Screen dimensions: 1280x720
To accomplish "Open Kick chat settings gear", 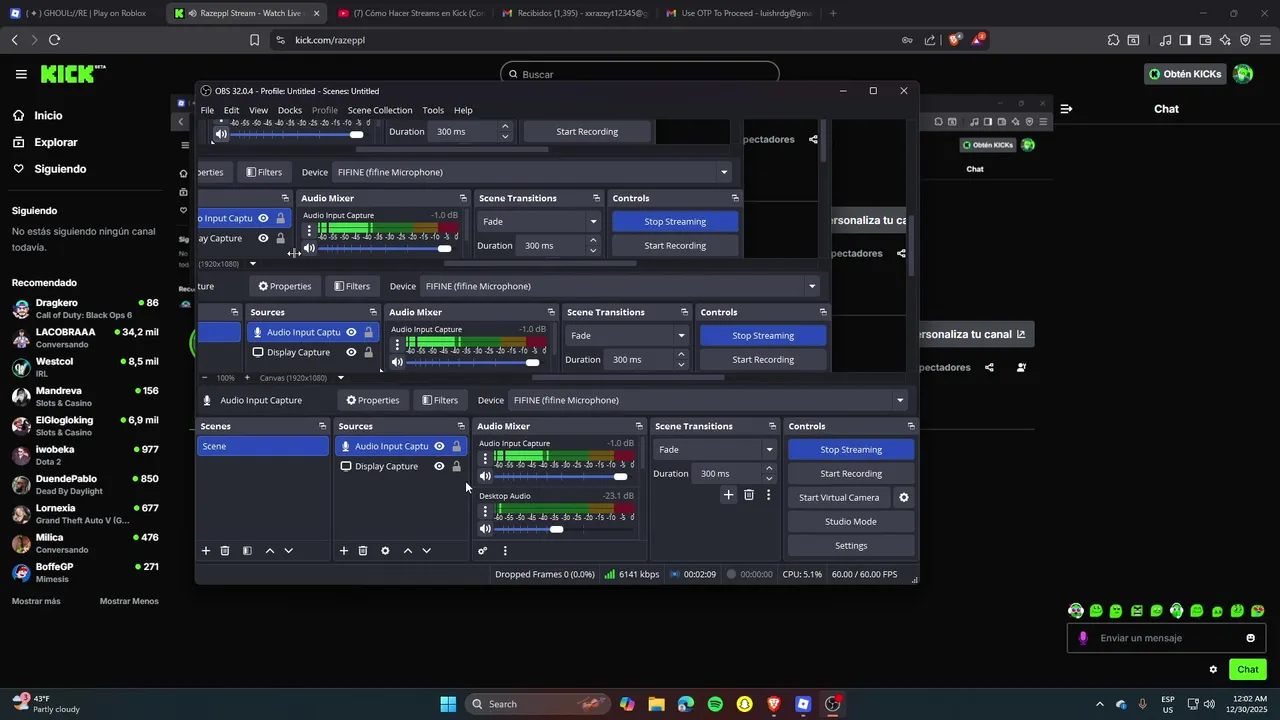I will tap(1213, 670).
